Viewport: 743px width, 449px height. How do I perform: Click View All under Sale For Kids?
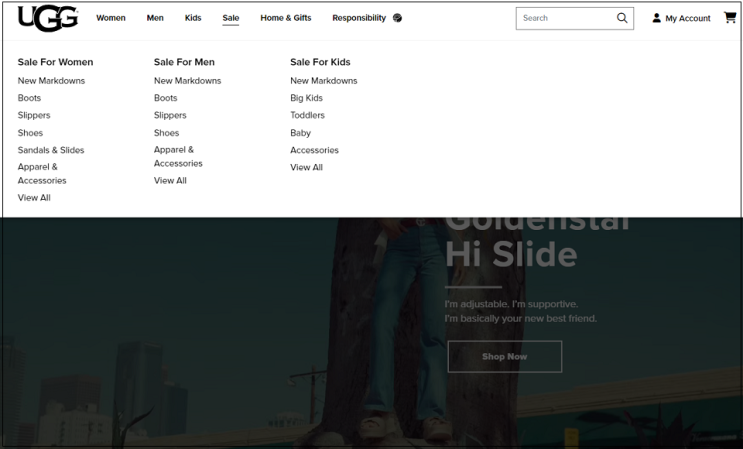click(307, 167)
